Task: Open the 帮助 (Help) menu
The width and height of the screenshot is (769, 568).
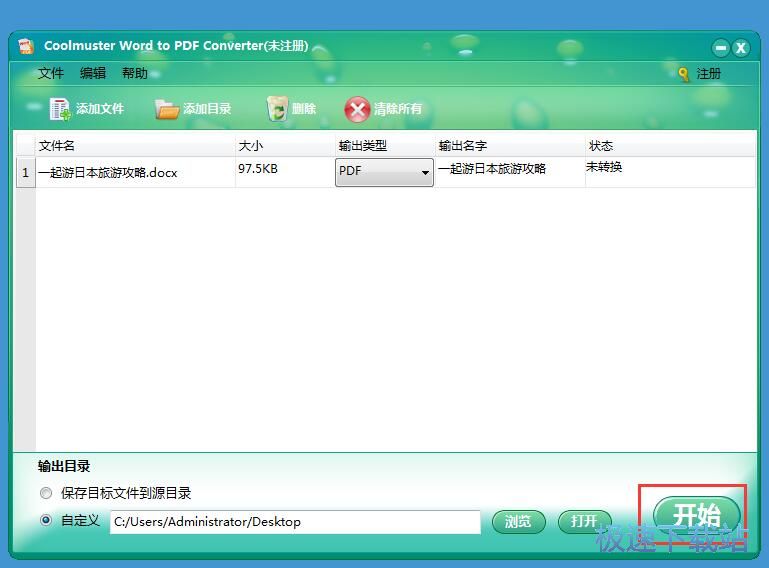Action: 134,74
